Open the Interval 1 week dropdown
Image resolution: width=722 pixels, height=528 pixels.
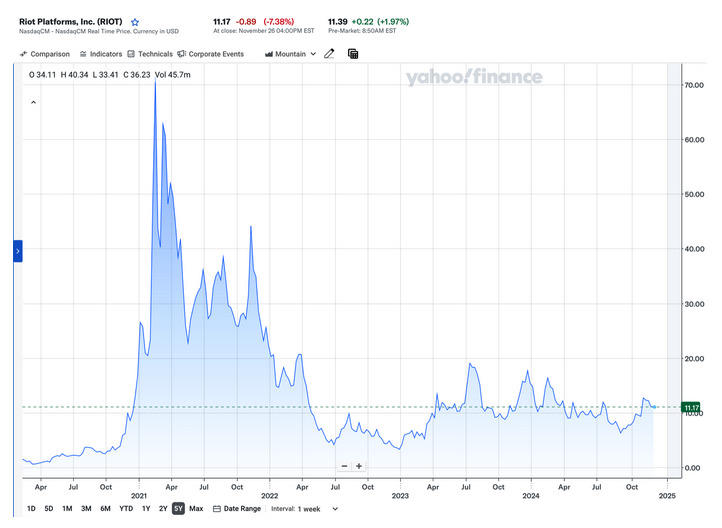coord(305,509)
